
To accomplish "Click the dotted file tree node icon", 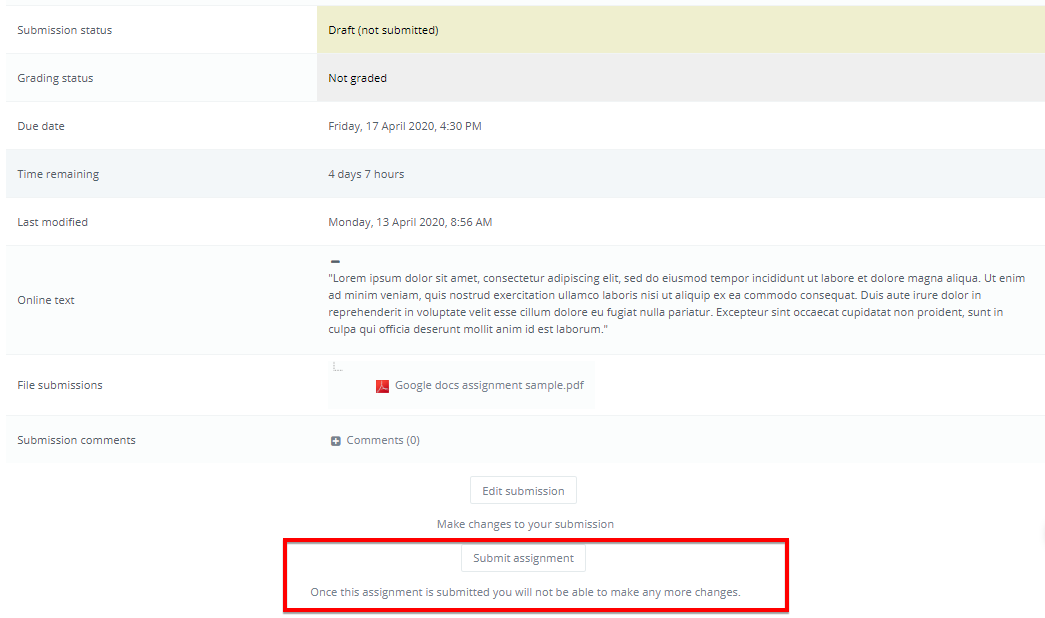I will (338, 368).
